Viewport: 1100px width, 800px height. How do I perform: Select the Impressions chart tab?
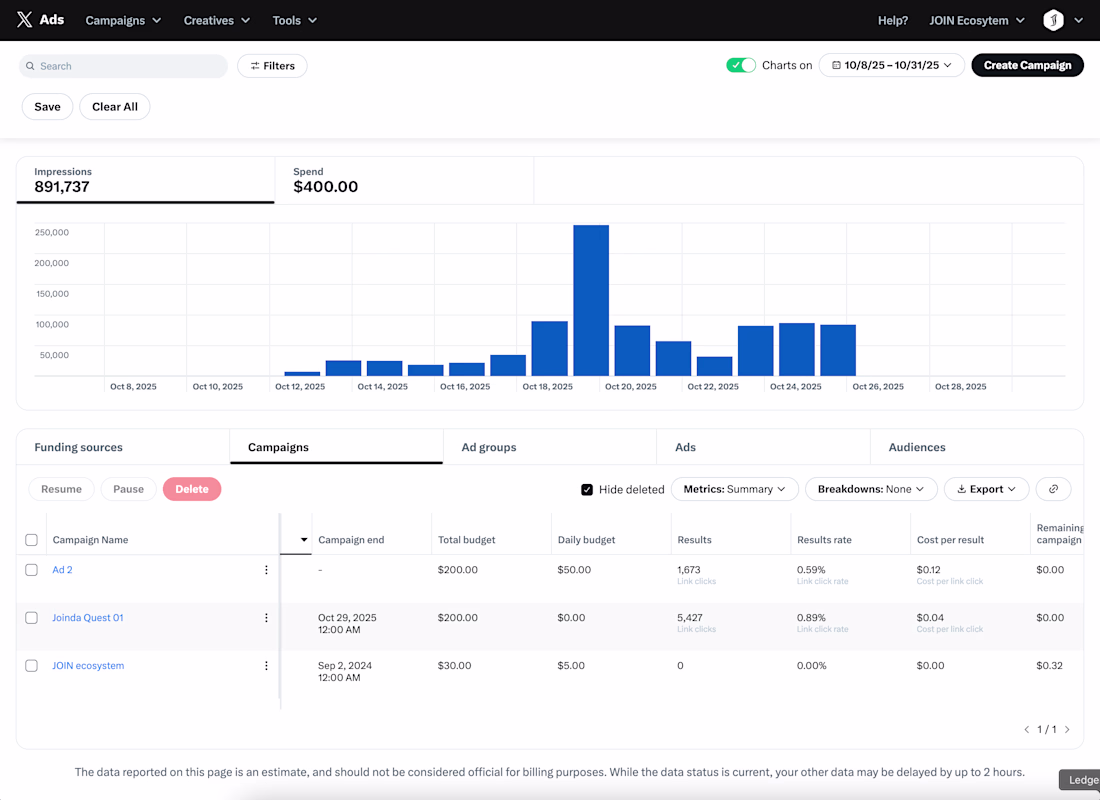click(x=145, y=180)
